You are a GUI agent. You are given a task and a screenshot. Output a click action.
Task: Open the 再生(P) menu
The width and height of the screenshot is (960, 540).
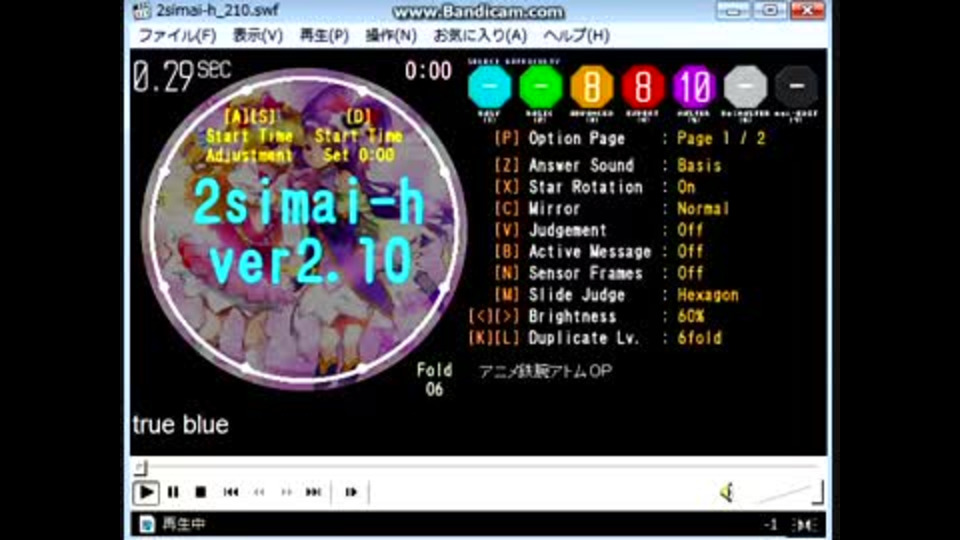coord(324,36)
